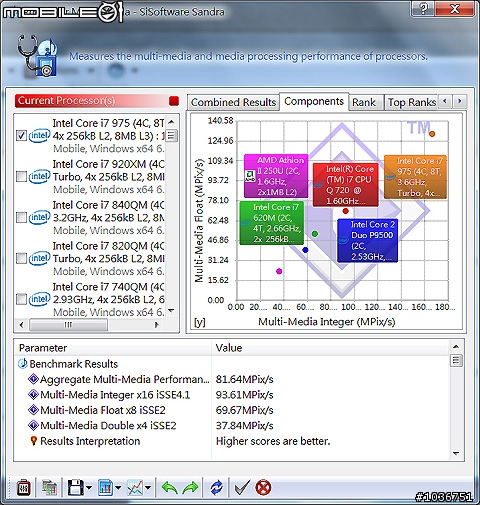This screenshot has width=480, height=505.
Task: Click the OK checkmark icon
Action: pos(242,488)
